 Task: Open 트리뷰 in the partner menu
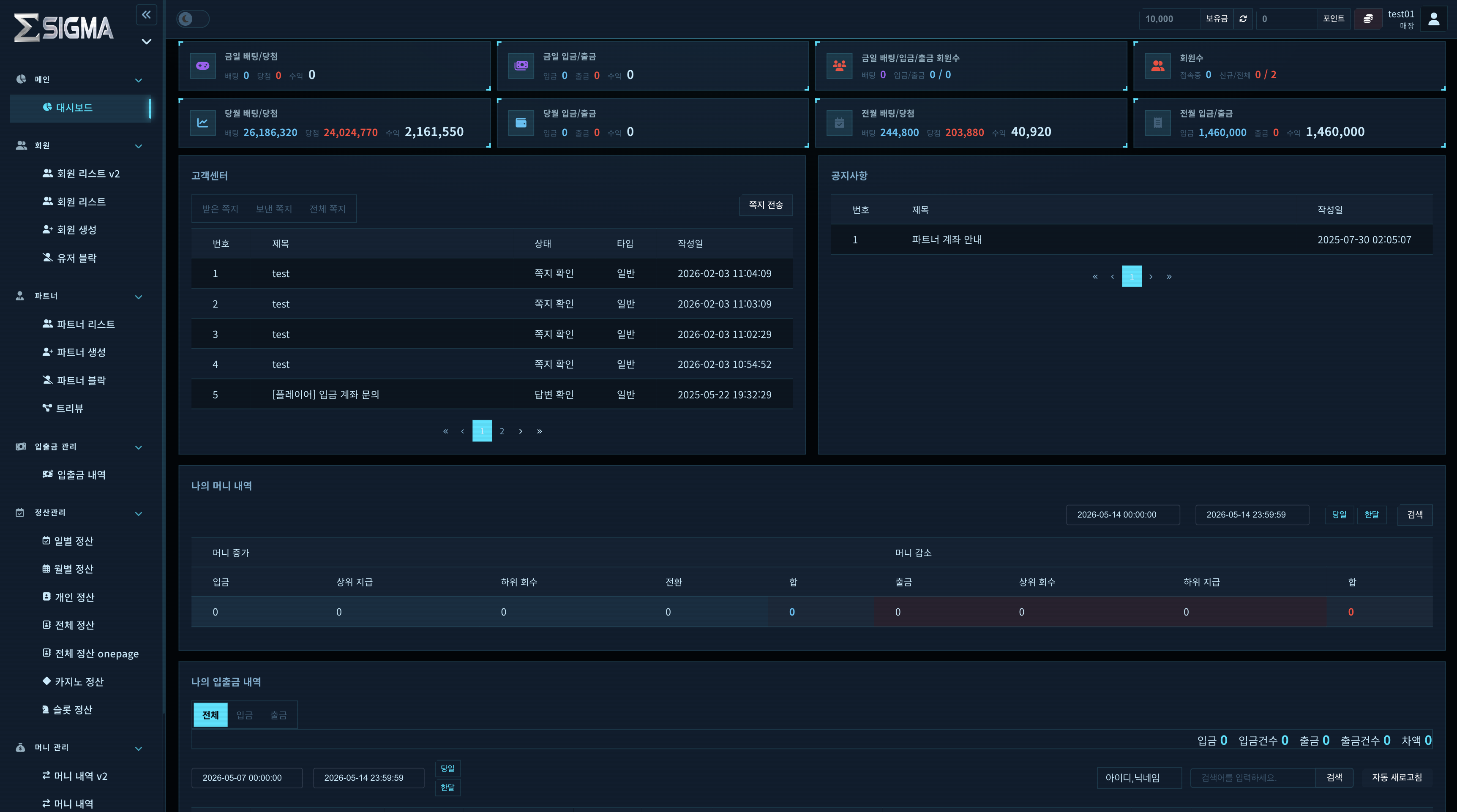click(63, 408)
